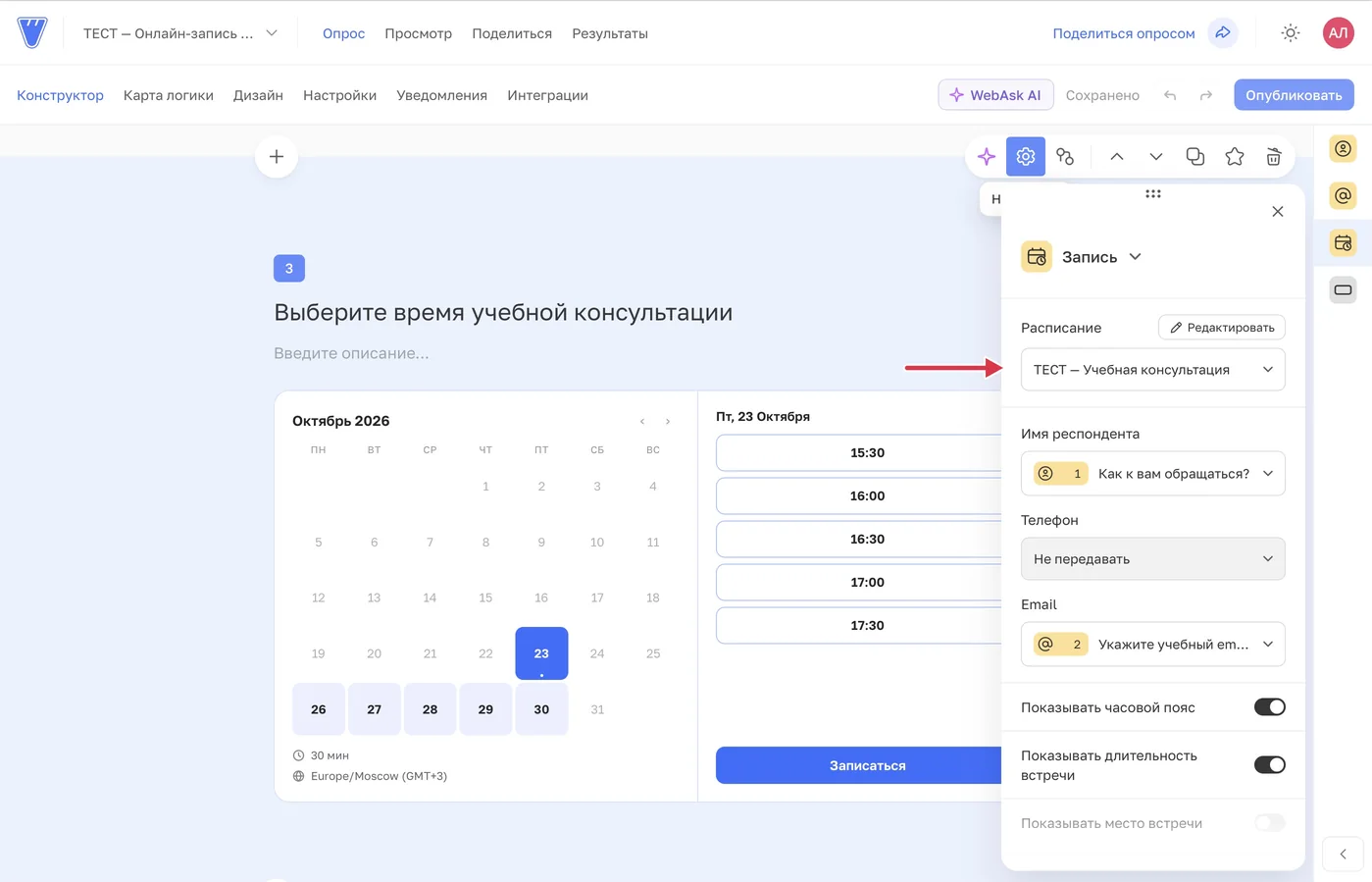Open the Расписание schedule dropdown
1372x882 pixels.
[1153, 370]
